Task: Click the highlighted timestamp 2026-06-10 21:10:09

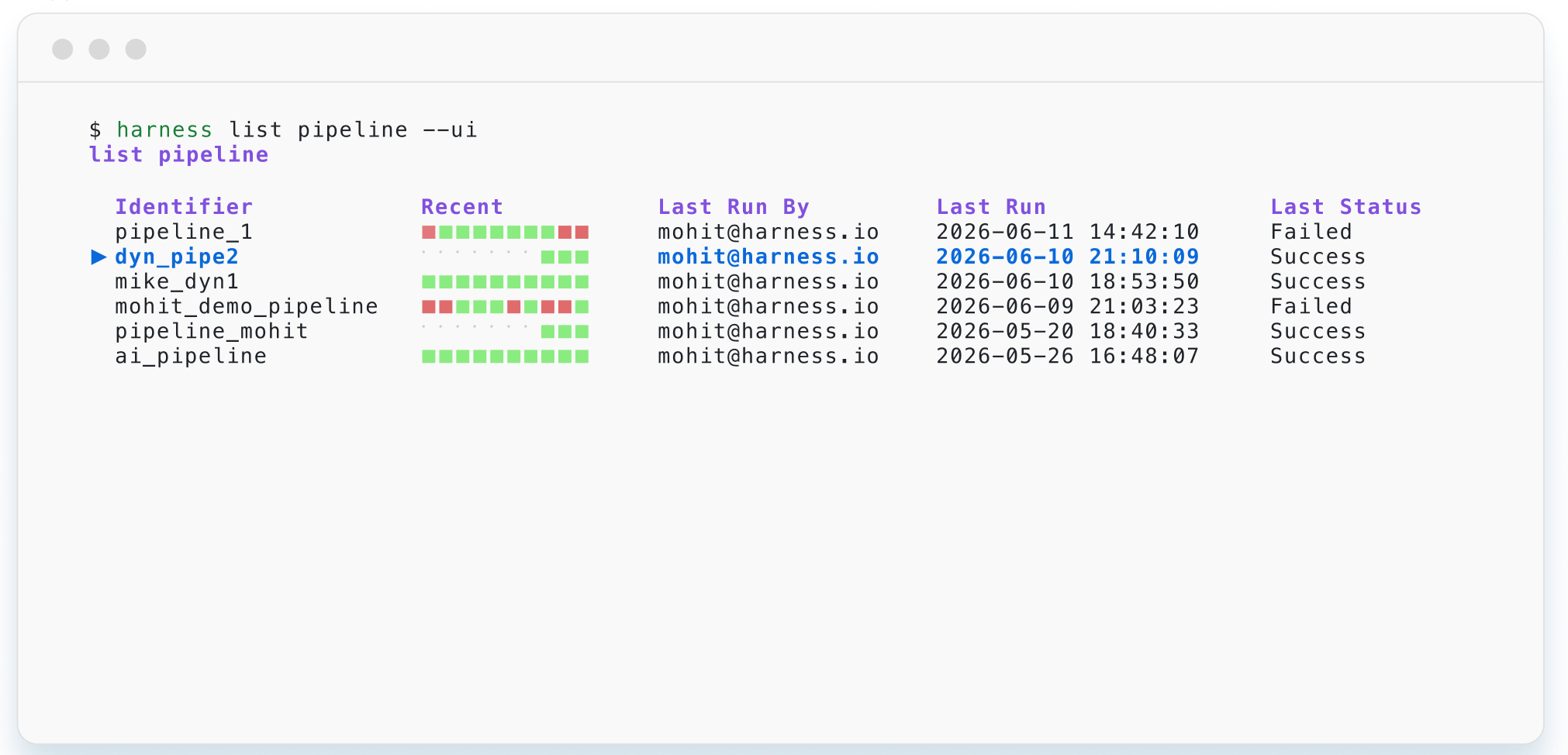Action: tap(1068, 257)
